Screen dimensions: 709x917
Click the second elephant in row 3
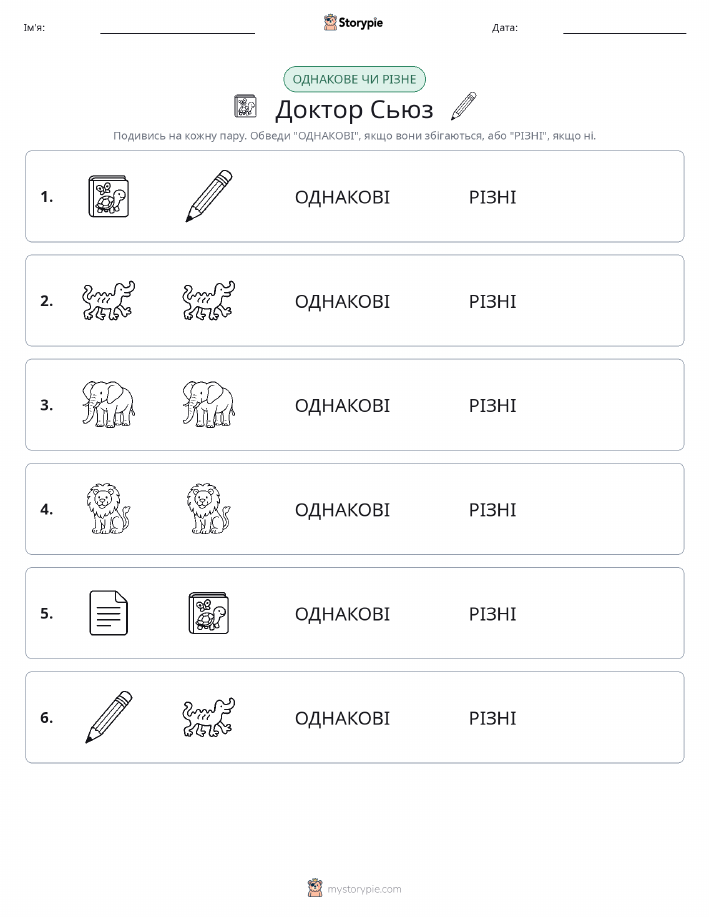(x=209, y=404)
